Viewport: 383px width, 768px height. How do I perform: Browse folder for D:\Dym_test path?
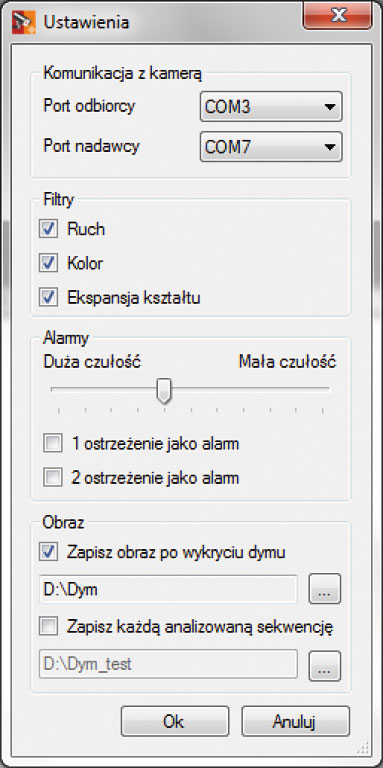click(324, 665)
